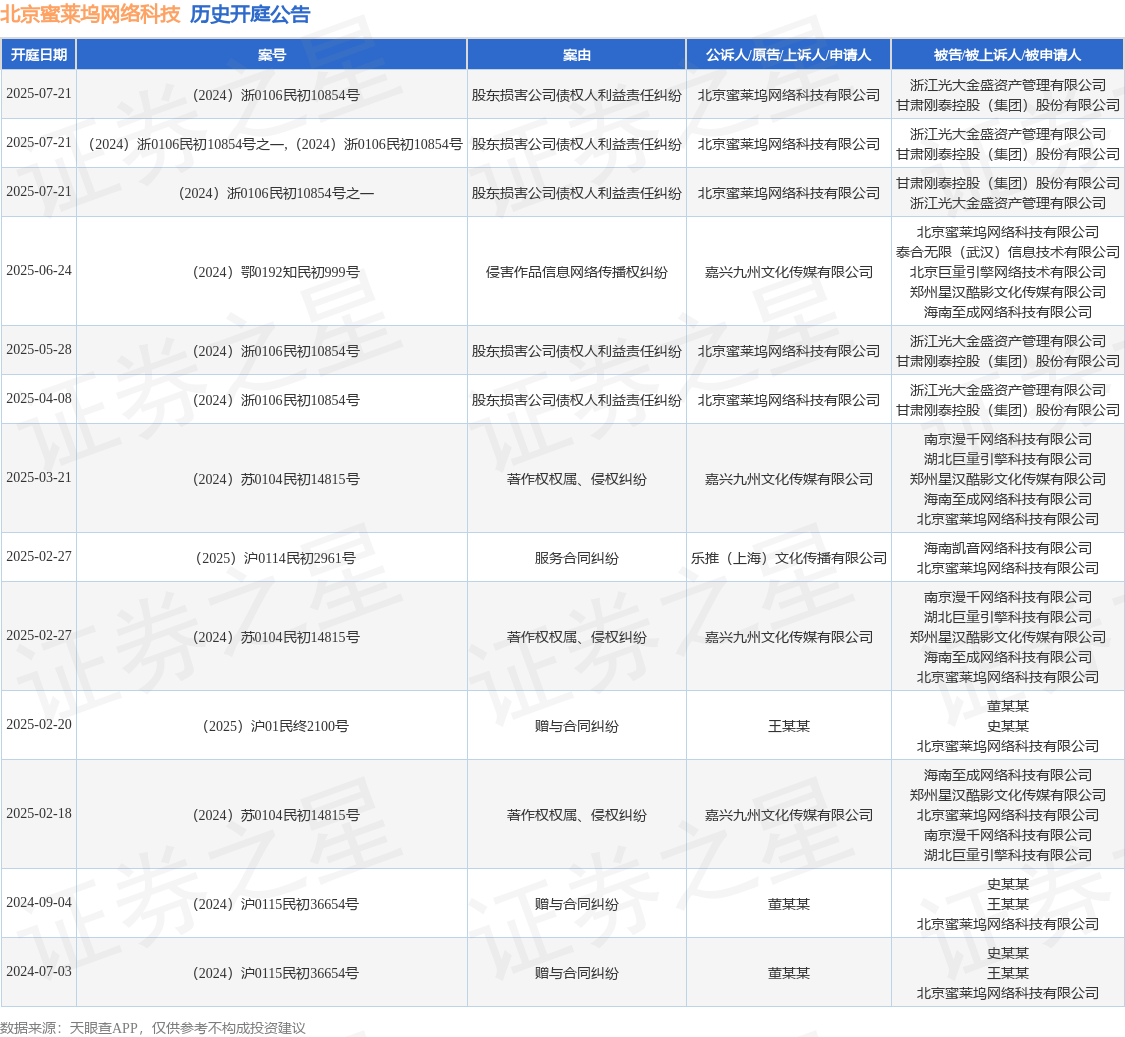Click plaintiff 王某某 in the 2025-02-20 row
This screenshot has height=1037, width=1125.
789,726
